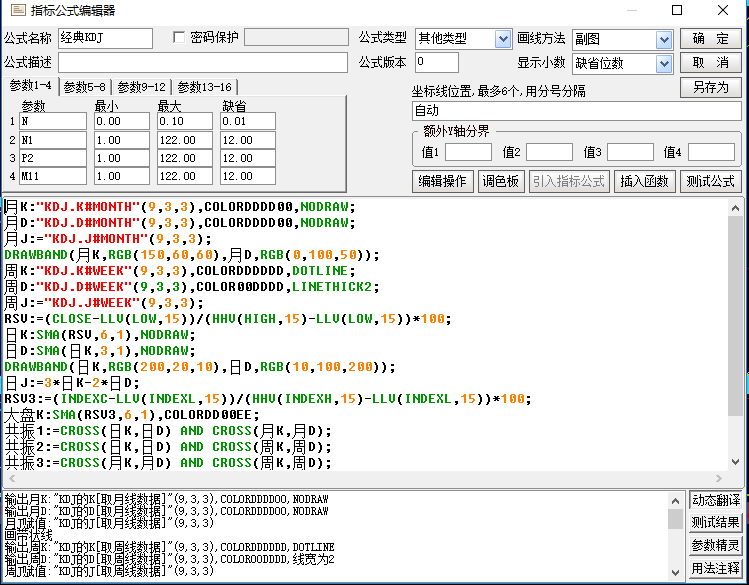Click code editor scroll up arrow

(x=736, y=208)
